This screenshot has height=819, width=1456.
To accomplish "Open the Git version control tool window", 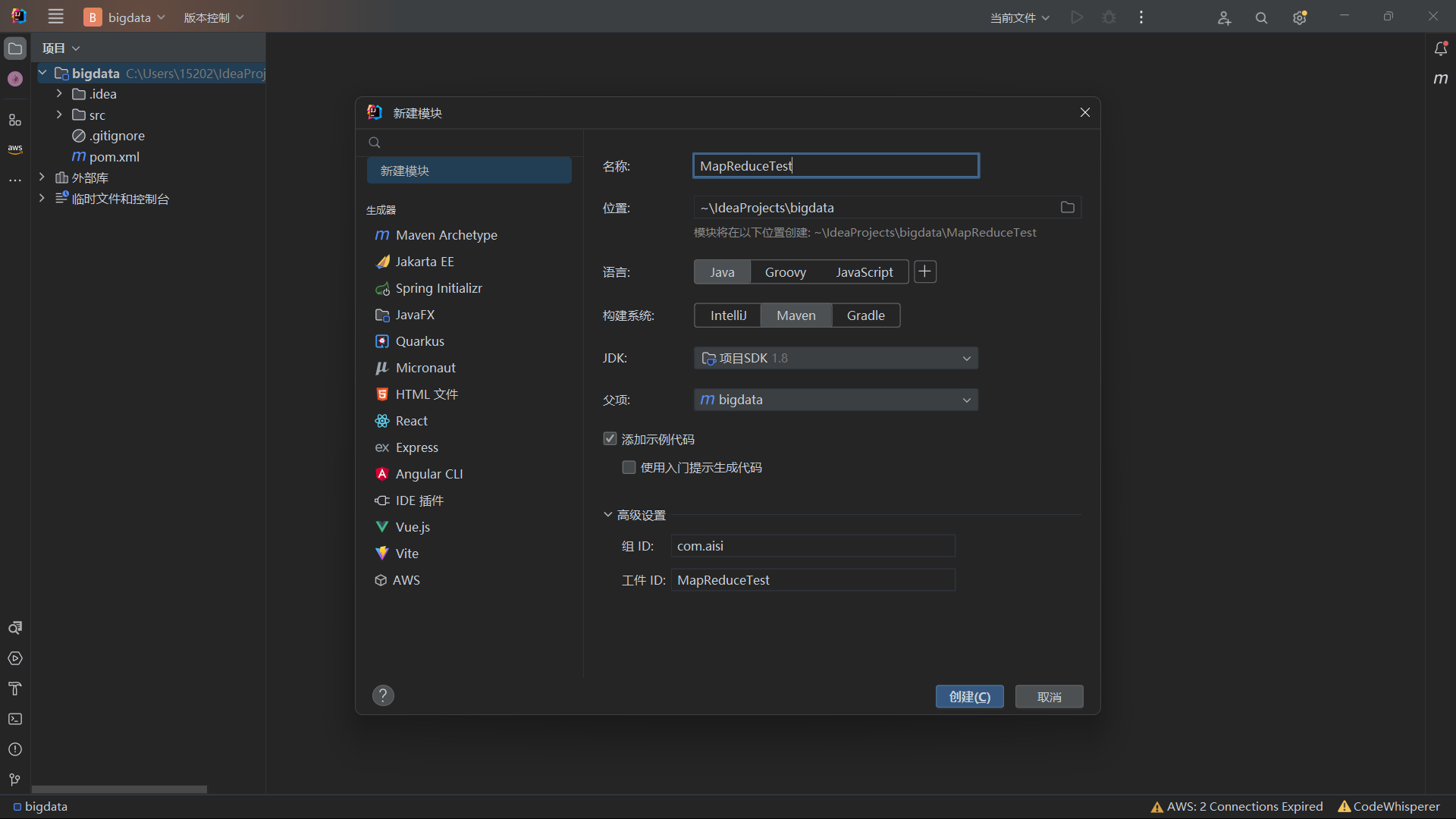I will 15,780.
